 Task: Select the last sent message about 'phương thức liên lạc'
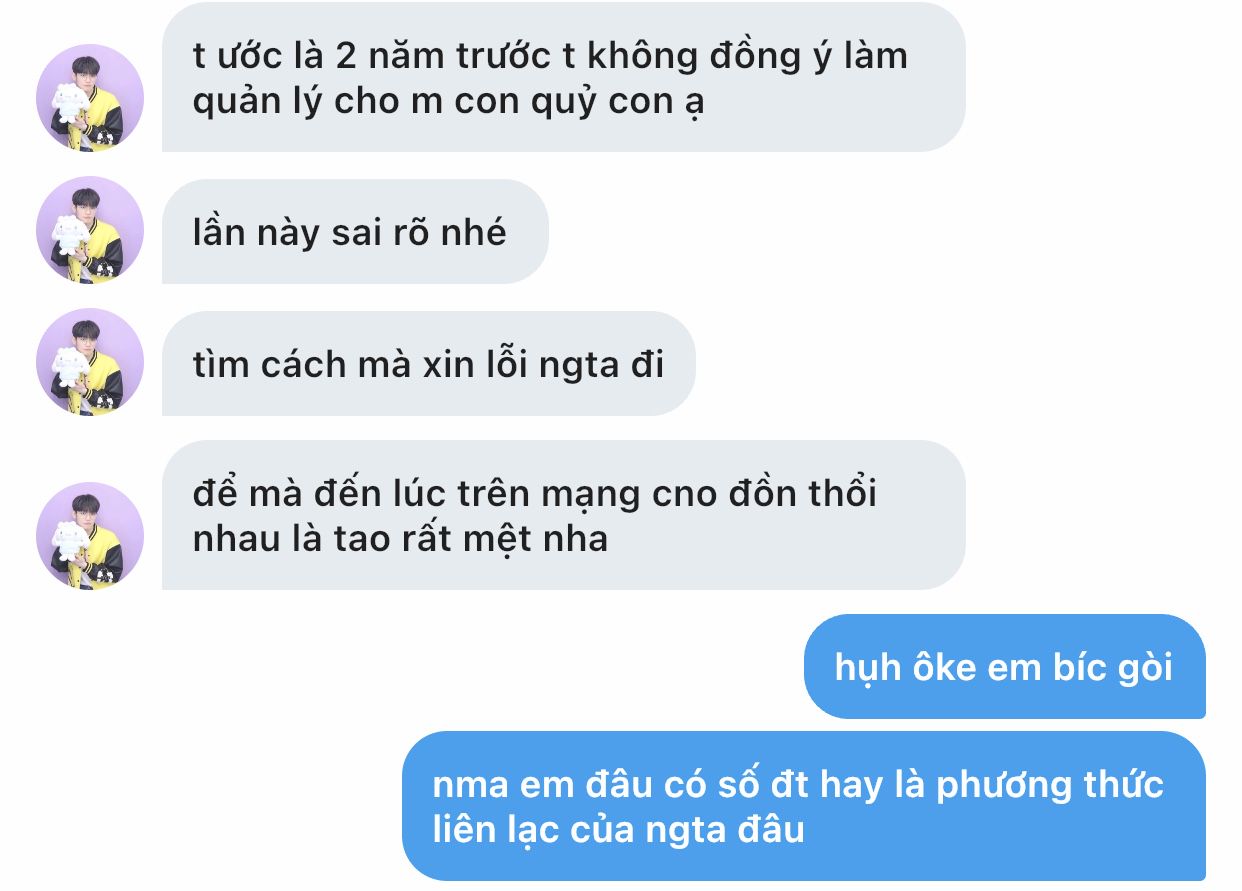pyautogui.click(x=803, y=807)
